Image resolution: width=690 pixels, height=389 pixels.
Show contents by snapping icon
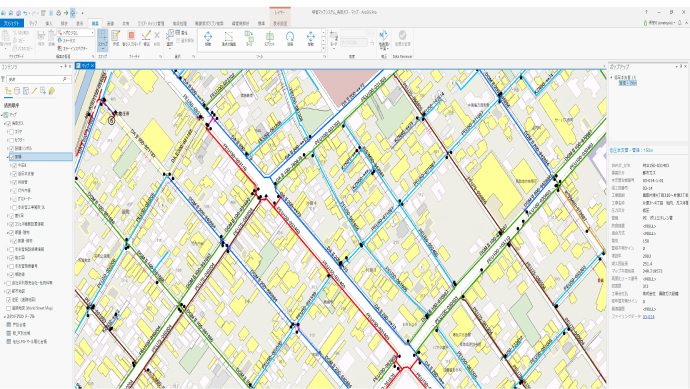(43, 91)
